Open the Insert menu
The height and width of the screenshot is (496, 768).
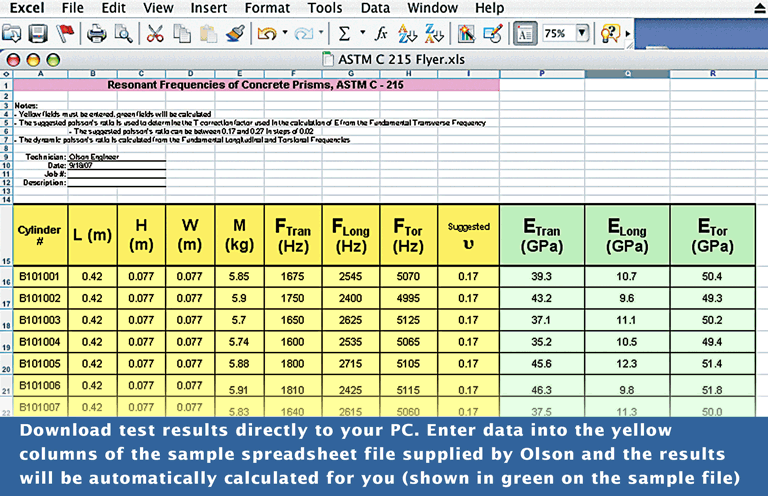(x=209, y=8)
